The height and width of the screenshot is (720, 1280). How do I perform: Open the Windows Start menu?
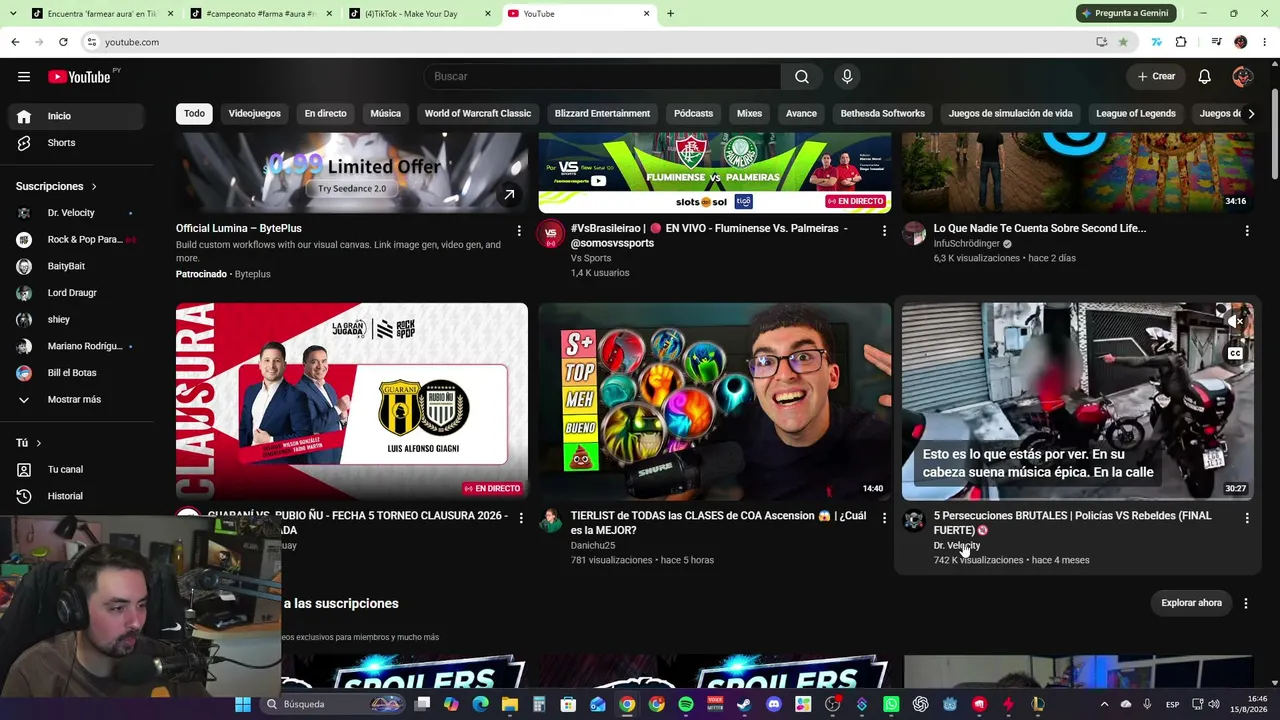[x=243, y=704]
